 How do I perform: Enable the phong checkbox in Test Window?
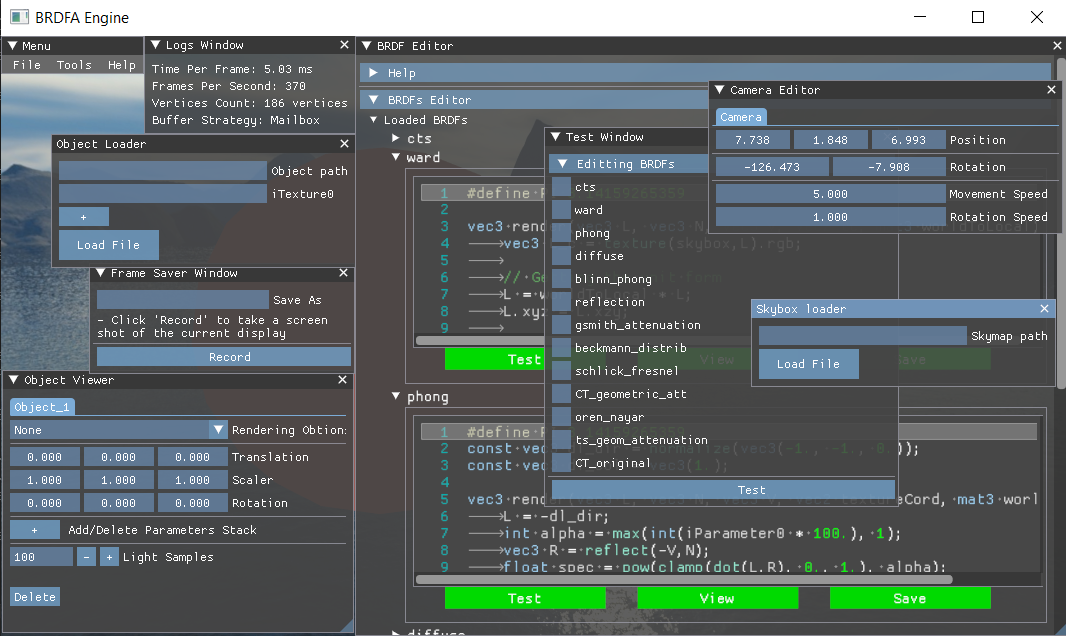tap(561, 233)
